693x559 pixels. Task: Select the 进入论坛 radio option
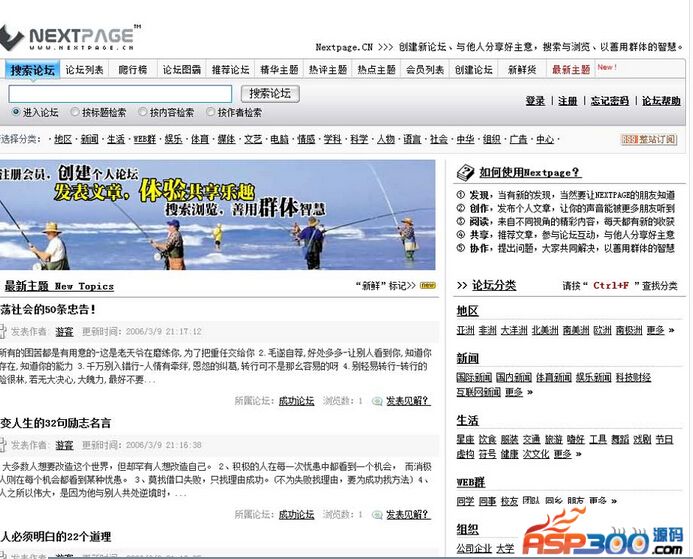point(16,112)
